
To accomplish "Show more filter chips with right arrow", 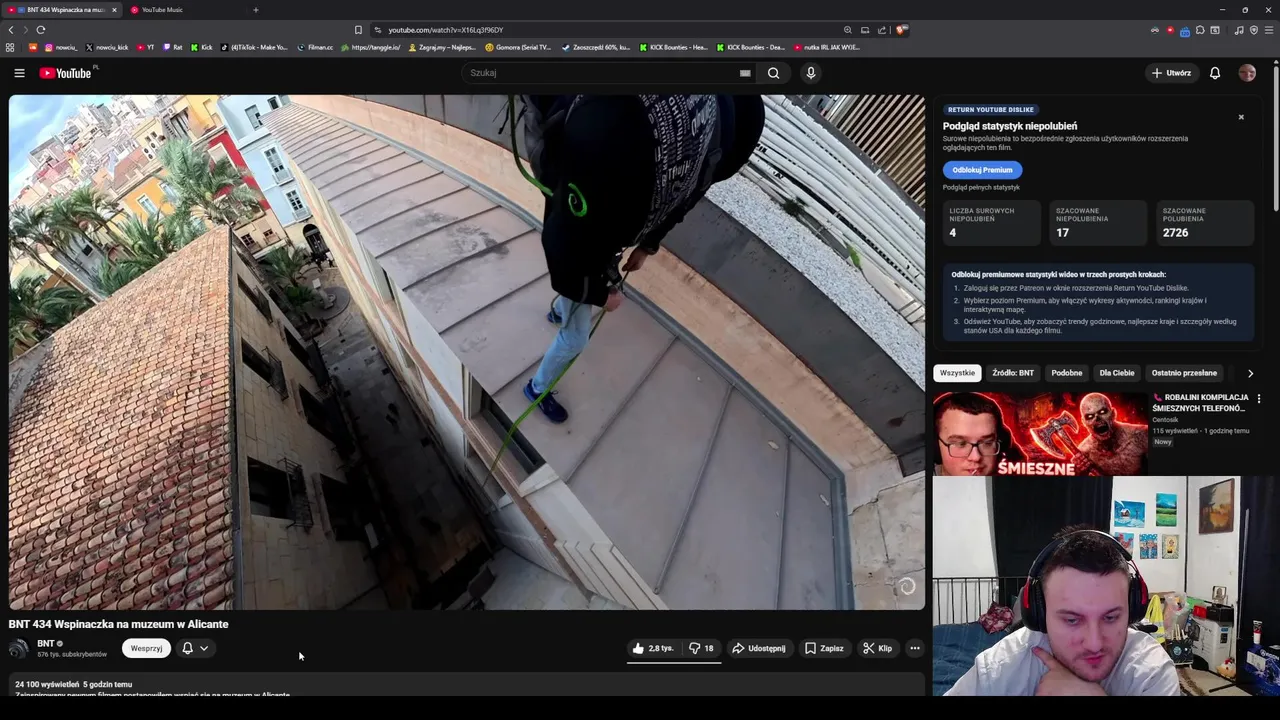I will [1250, 373].
